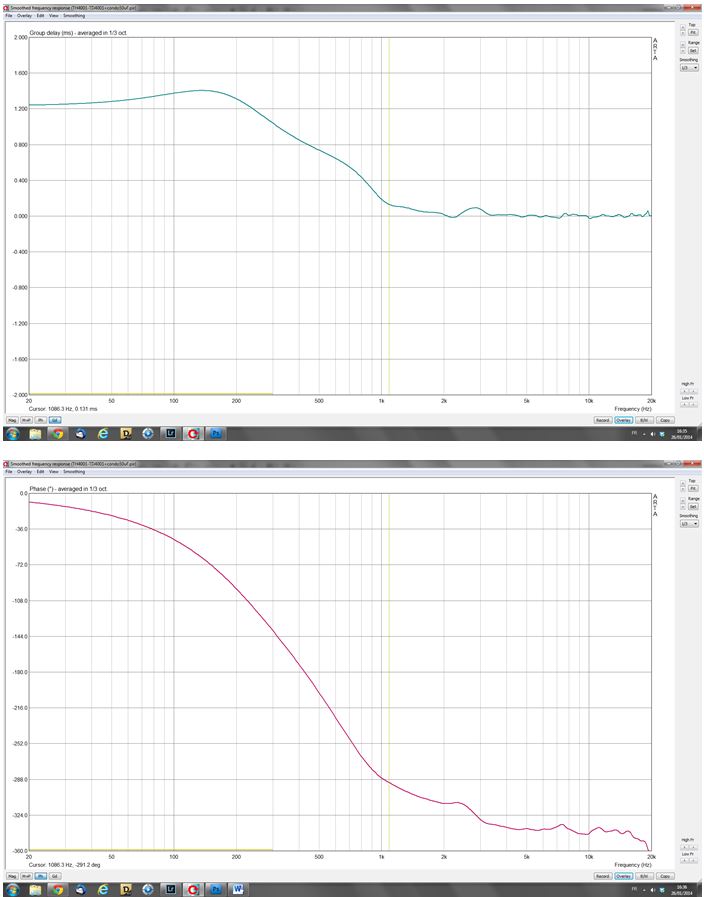The width and height of the screenshot is (704, 897).
Task: Expand Smoothing 1/3 dropdown in Phase window
Action: (x=689, y=523)
